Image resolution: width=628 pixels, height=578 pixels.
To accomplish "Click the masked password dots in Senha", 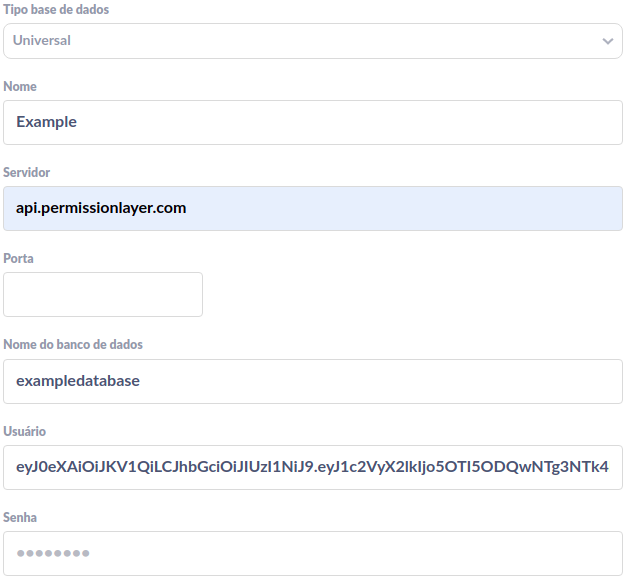I will [53, 553].
